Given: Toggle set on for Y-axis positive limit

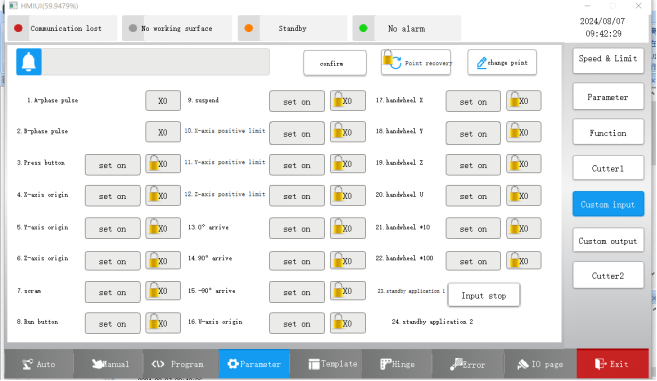Looking at the screenshot, I should (297, 165).
